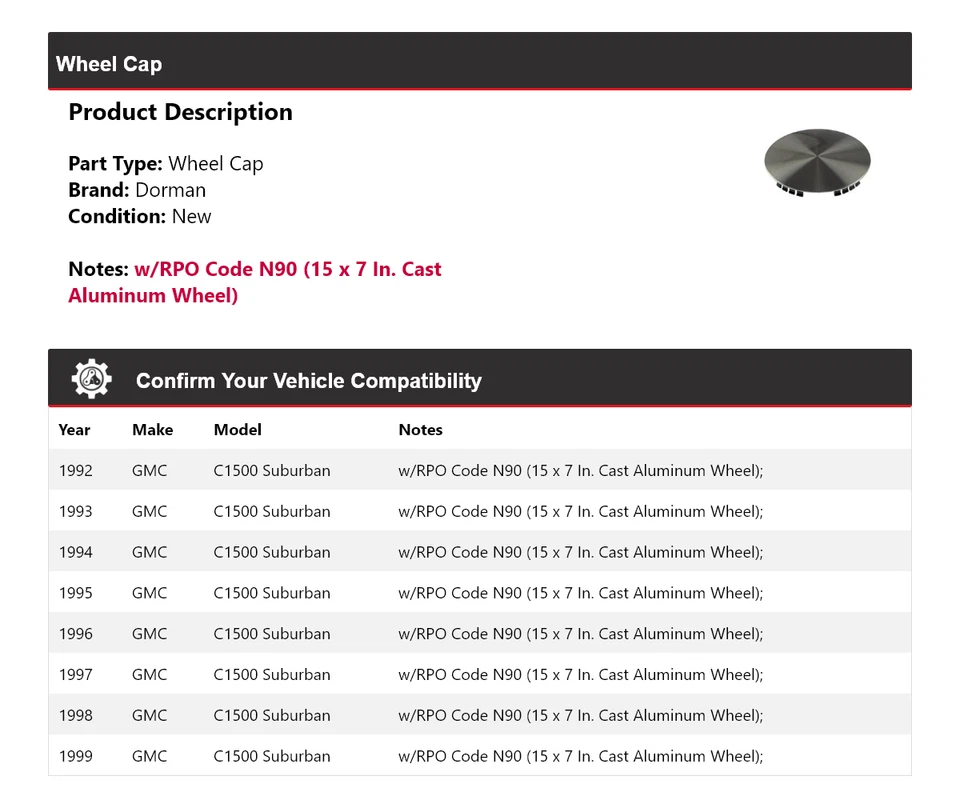
Task: Click the 1998 year cell
Action: pyautogui.click(x=75, y=715)
